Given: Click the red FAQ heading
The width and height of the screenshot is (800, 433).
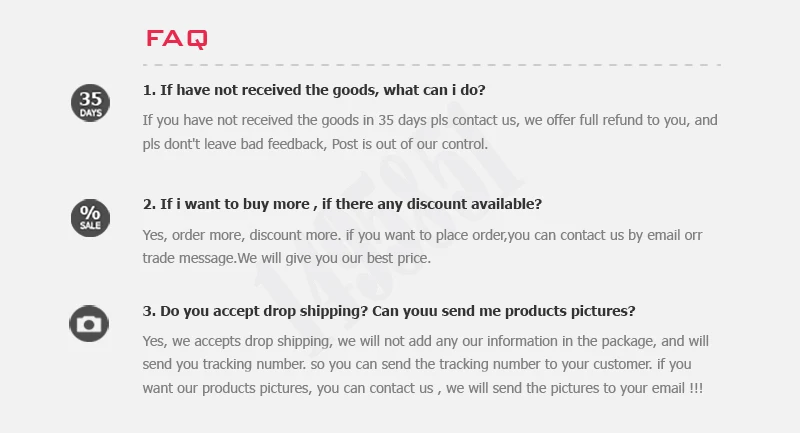Looking at the screenshot, I should click(177, 39).
